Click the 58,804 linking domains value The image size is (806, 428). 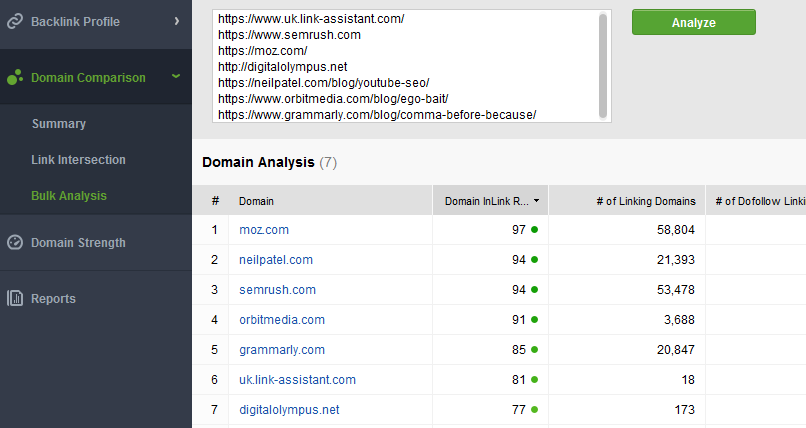675,230
